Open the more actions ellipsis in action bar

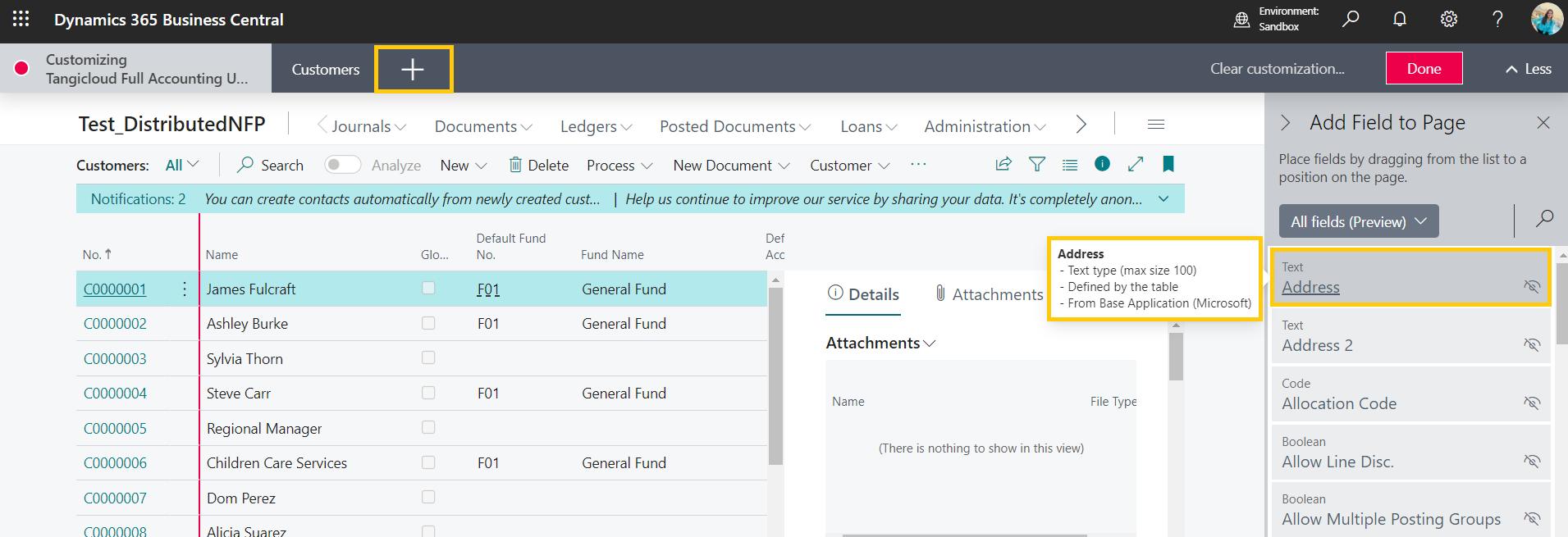point(918,165)
